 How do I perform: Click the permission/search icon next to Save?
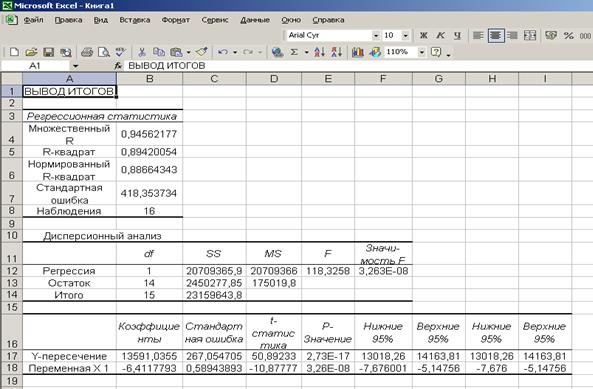pos(66,52)
